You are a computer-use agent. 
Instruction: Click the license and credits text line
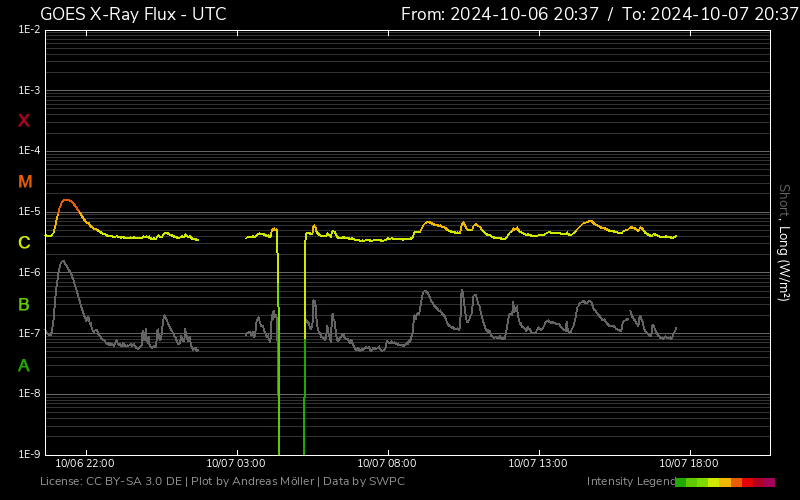(222, 482)
